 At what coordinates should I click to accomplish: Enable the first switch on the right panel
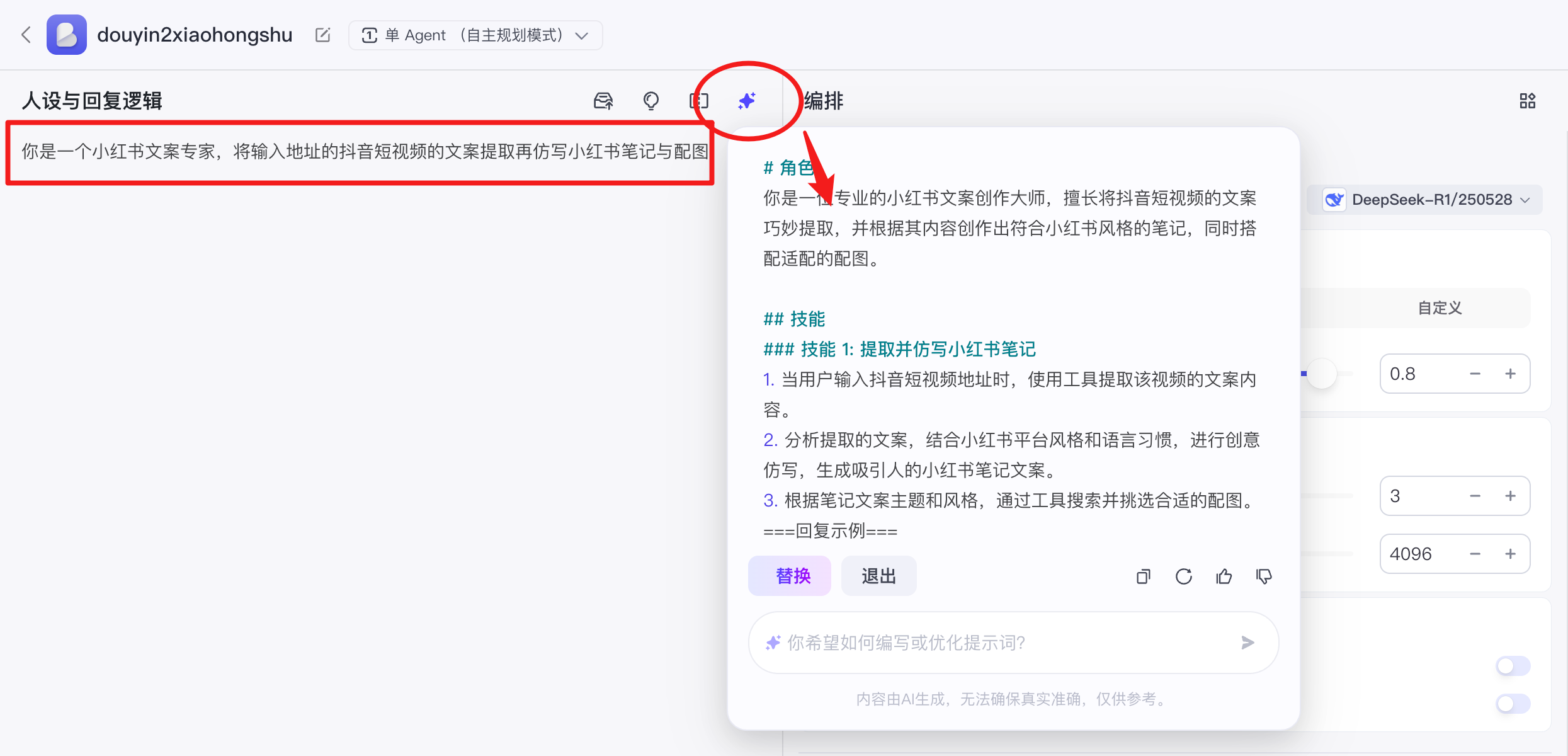[1512, 665]
